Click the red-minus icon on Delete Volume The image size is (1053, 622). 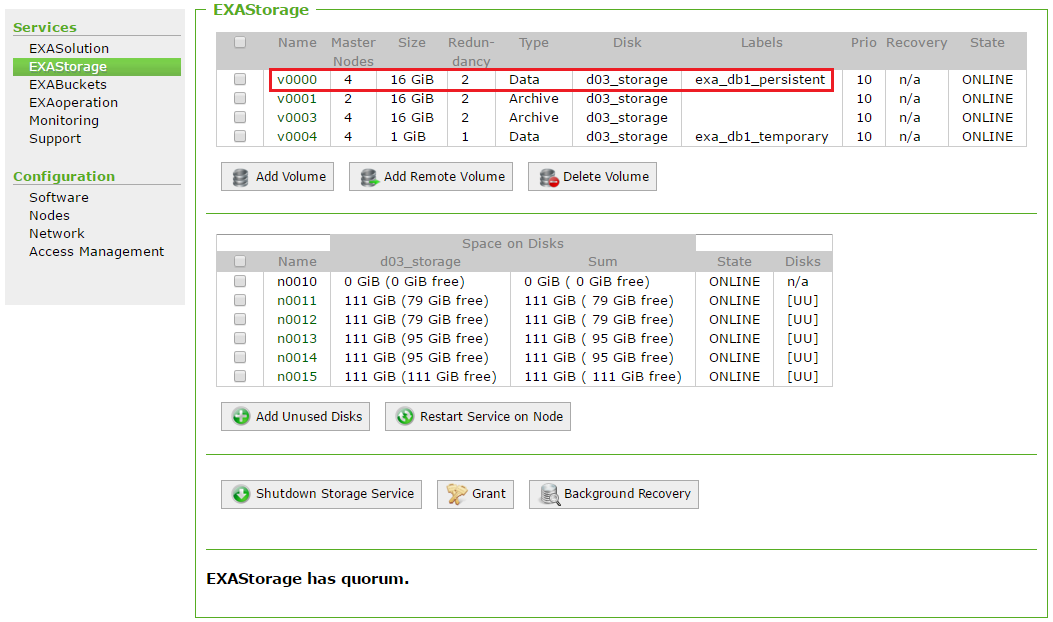[549, 177]
